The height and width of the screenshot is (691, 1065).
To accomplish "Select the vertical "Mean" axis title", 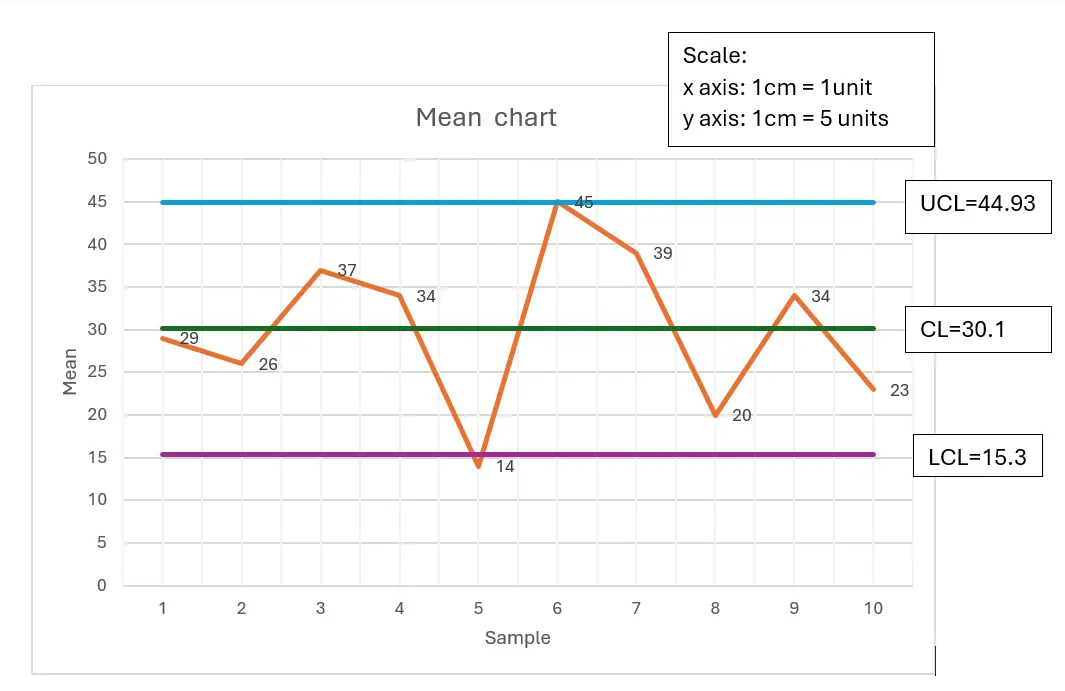I will 70,372.
